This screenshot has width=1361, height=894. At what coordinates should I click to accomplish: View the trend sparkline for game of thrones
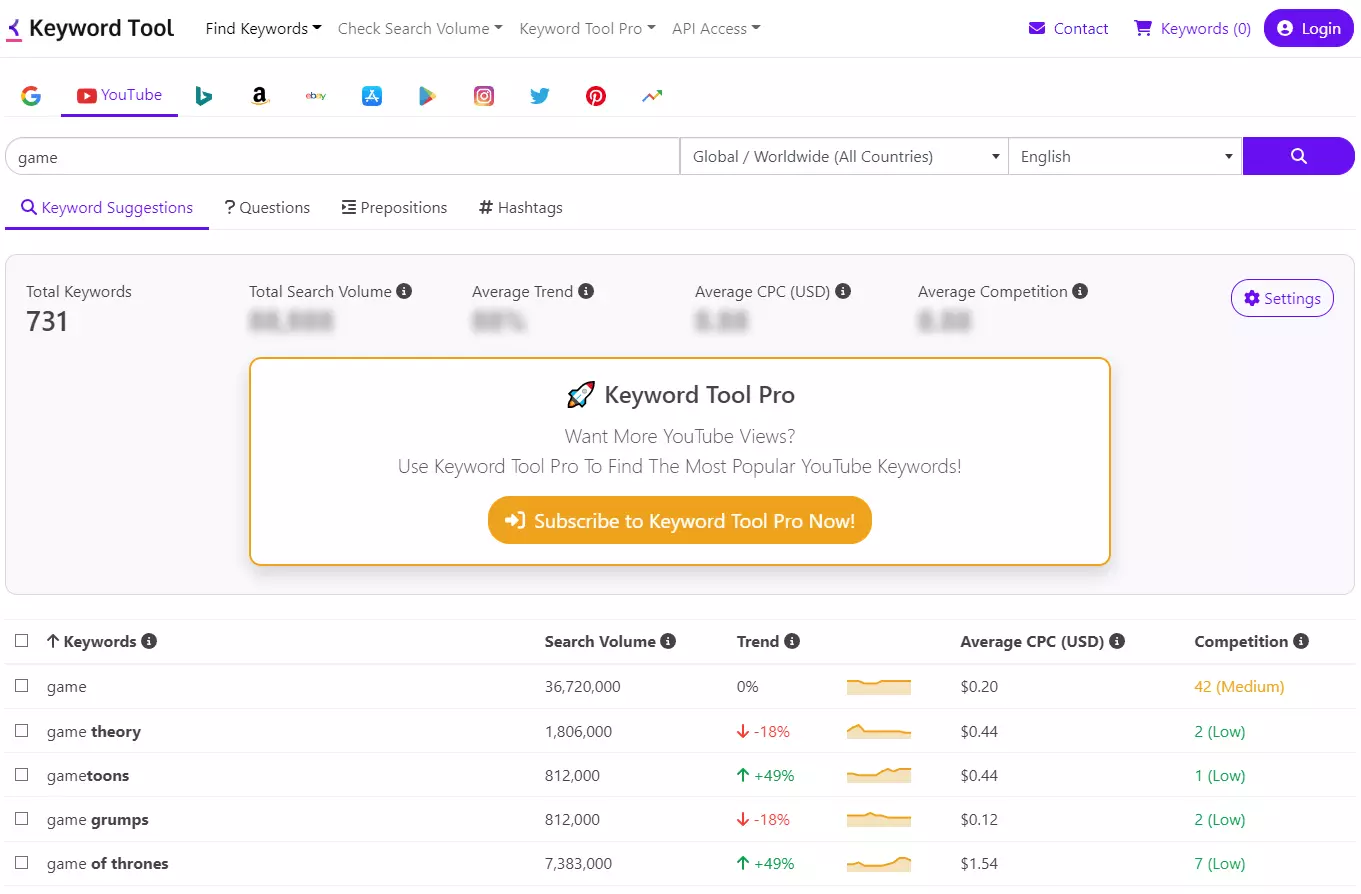point(879,863)
